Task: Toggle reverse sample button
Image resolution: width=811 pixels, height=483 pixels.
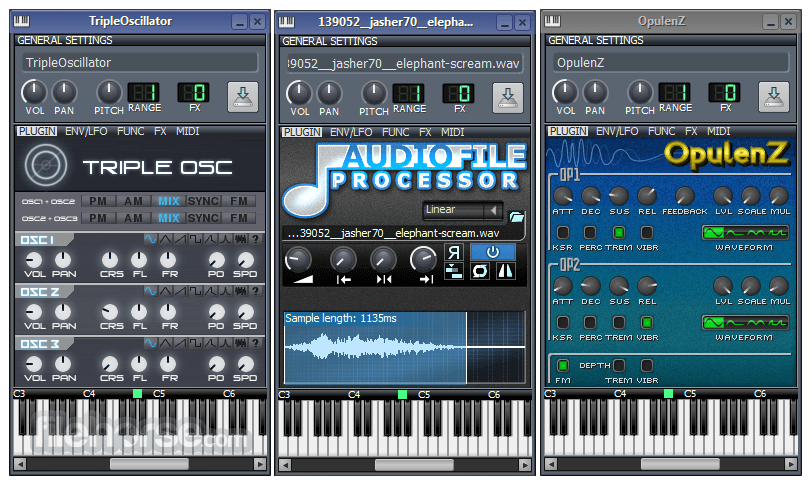Action: [454, 252]
